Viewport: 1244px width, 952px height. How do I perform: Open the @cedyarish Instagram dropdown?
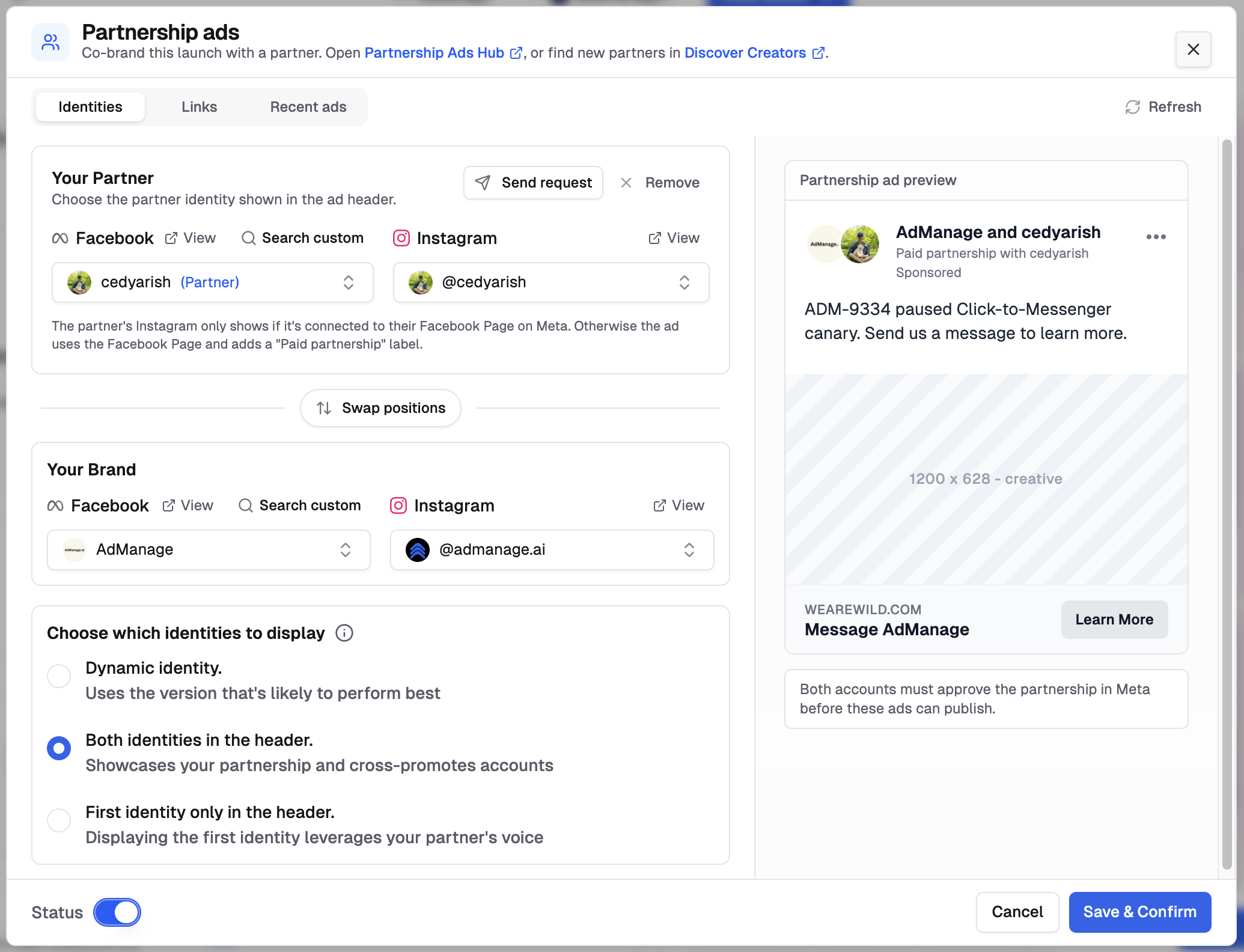551,282
